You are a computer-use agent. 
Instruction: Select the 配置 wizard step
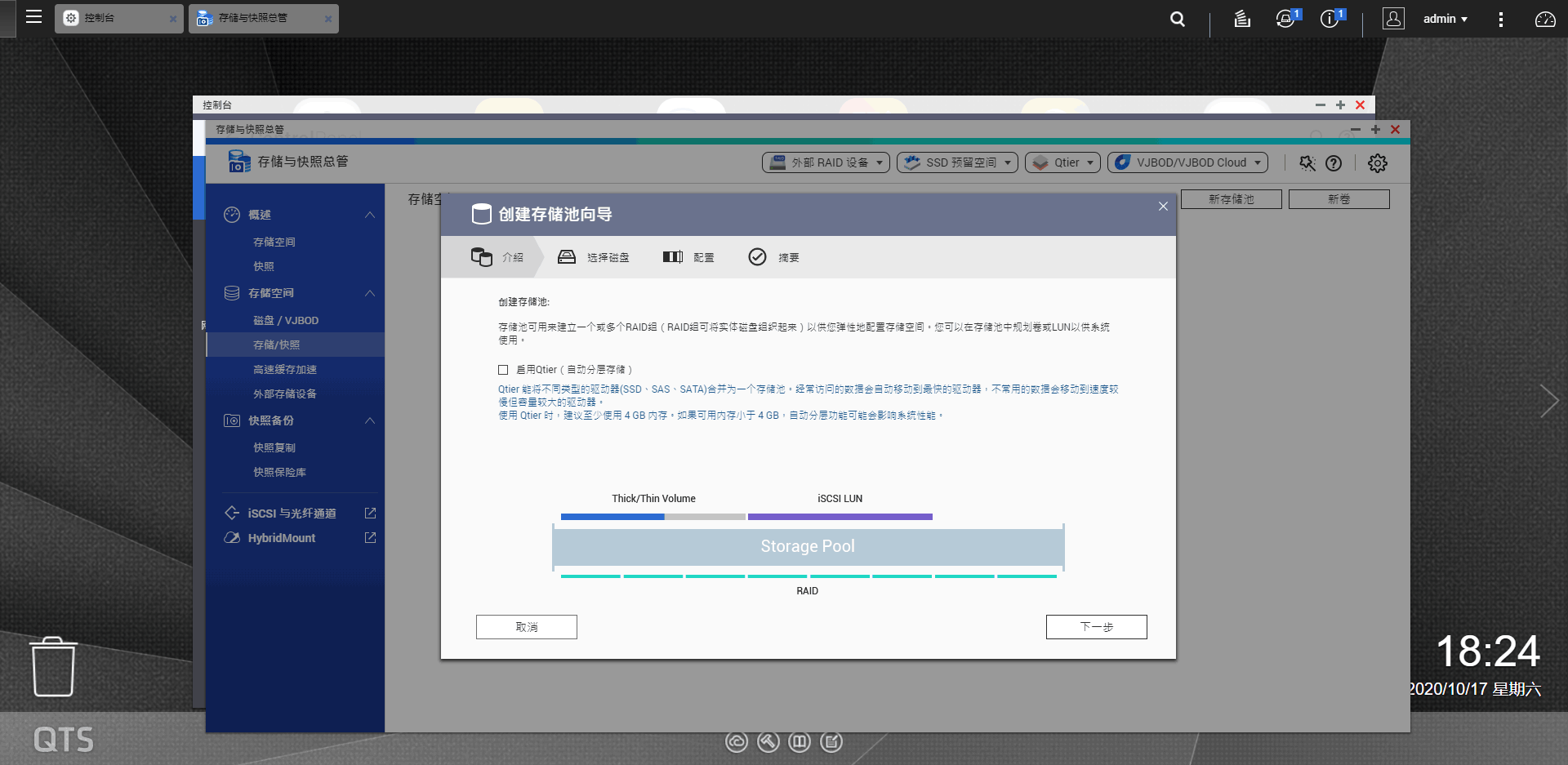(688, 257)
